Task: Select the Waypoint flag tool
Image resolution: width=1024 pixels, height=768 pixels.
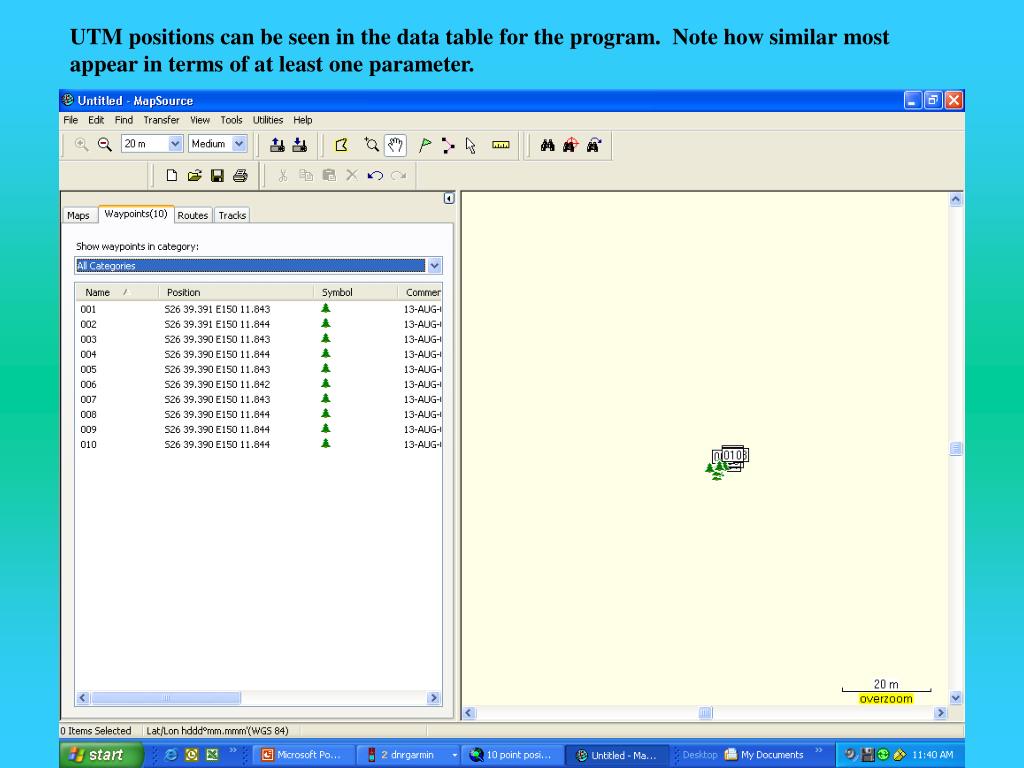Action: (x=425, y=145)
